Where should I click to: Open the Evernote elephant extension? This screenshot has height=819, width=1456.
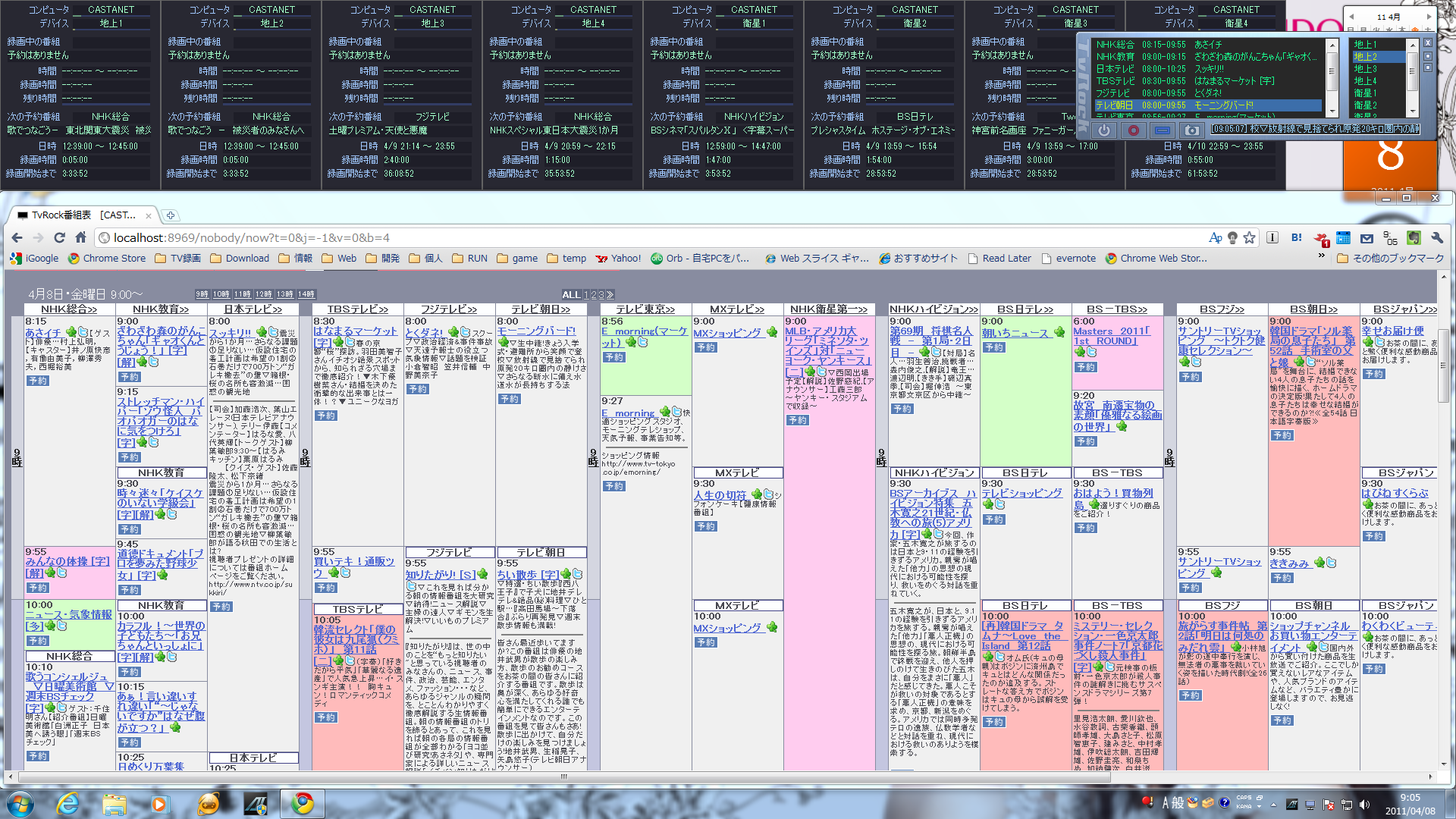tap(1414, 237)
